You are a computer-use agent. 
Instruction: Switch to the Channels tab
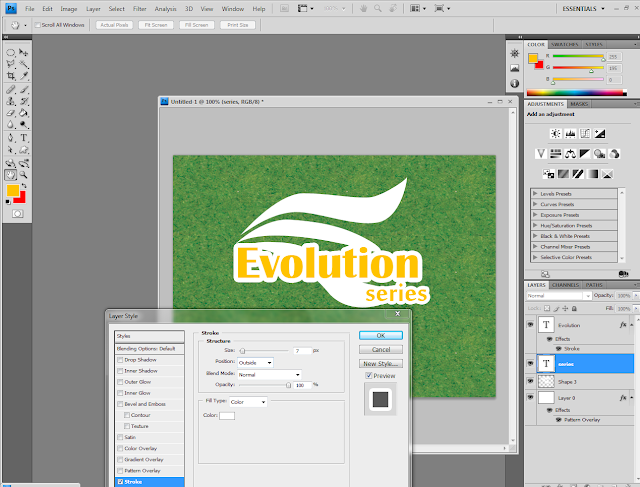[565, 285]
